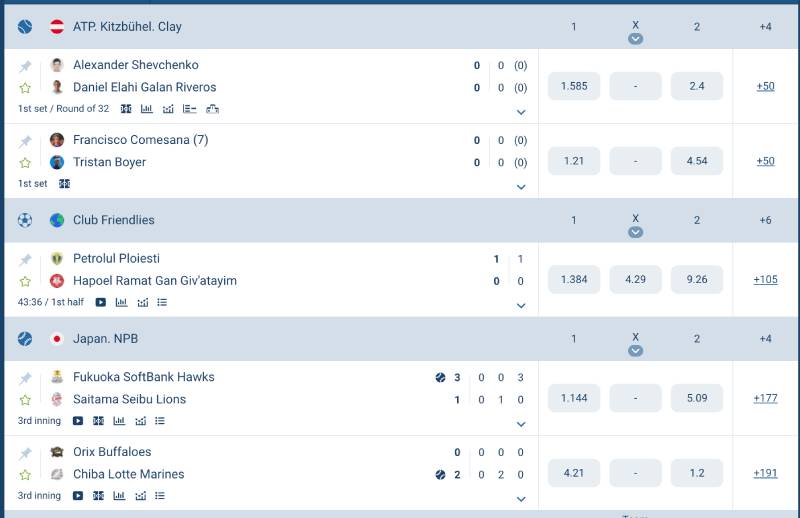Click the tennis ball icon for ATP Kitzbühel
The height and width of the screenshot is (518, 800).
point(25,27)
